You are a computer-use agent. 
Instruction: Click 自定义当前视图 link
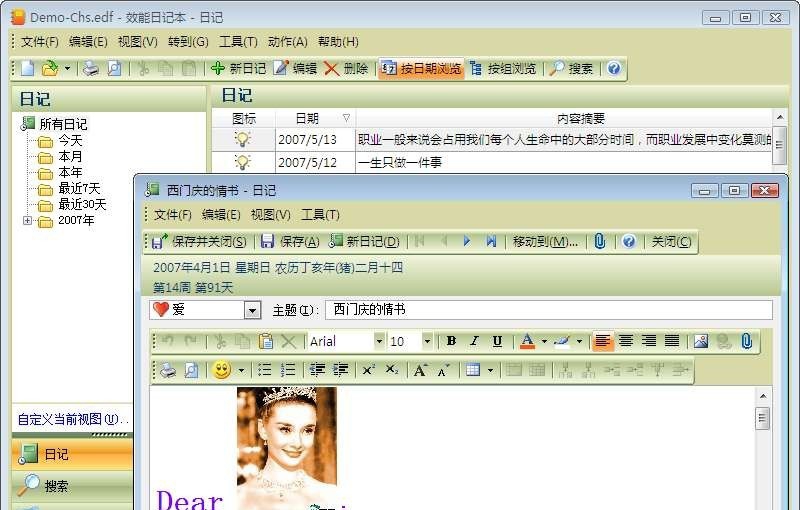(72, 419)
